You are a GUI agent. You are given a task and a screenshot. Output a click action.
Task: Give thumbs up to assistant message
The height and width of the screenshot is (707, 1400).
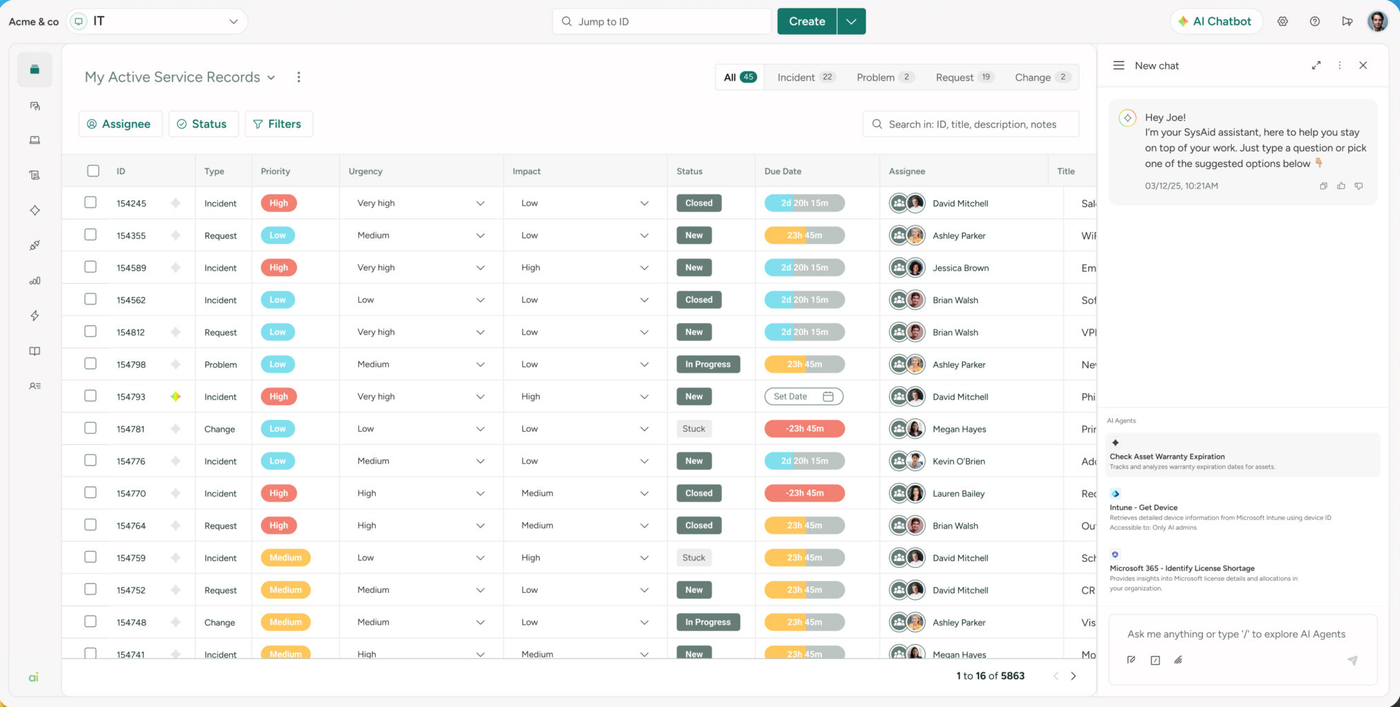pyautogui.click(x=1341, y=186)
